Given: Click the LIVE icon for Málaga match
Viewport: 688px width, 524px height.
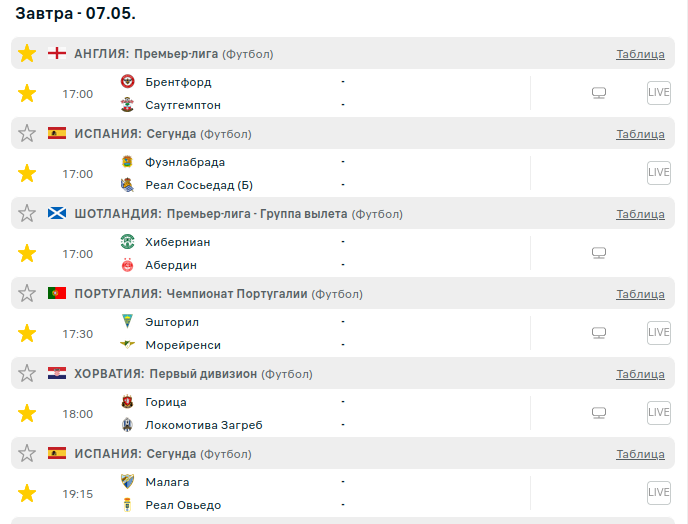Looking at the screenshot, I should pyautogui.click(x=658, y=493).
